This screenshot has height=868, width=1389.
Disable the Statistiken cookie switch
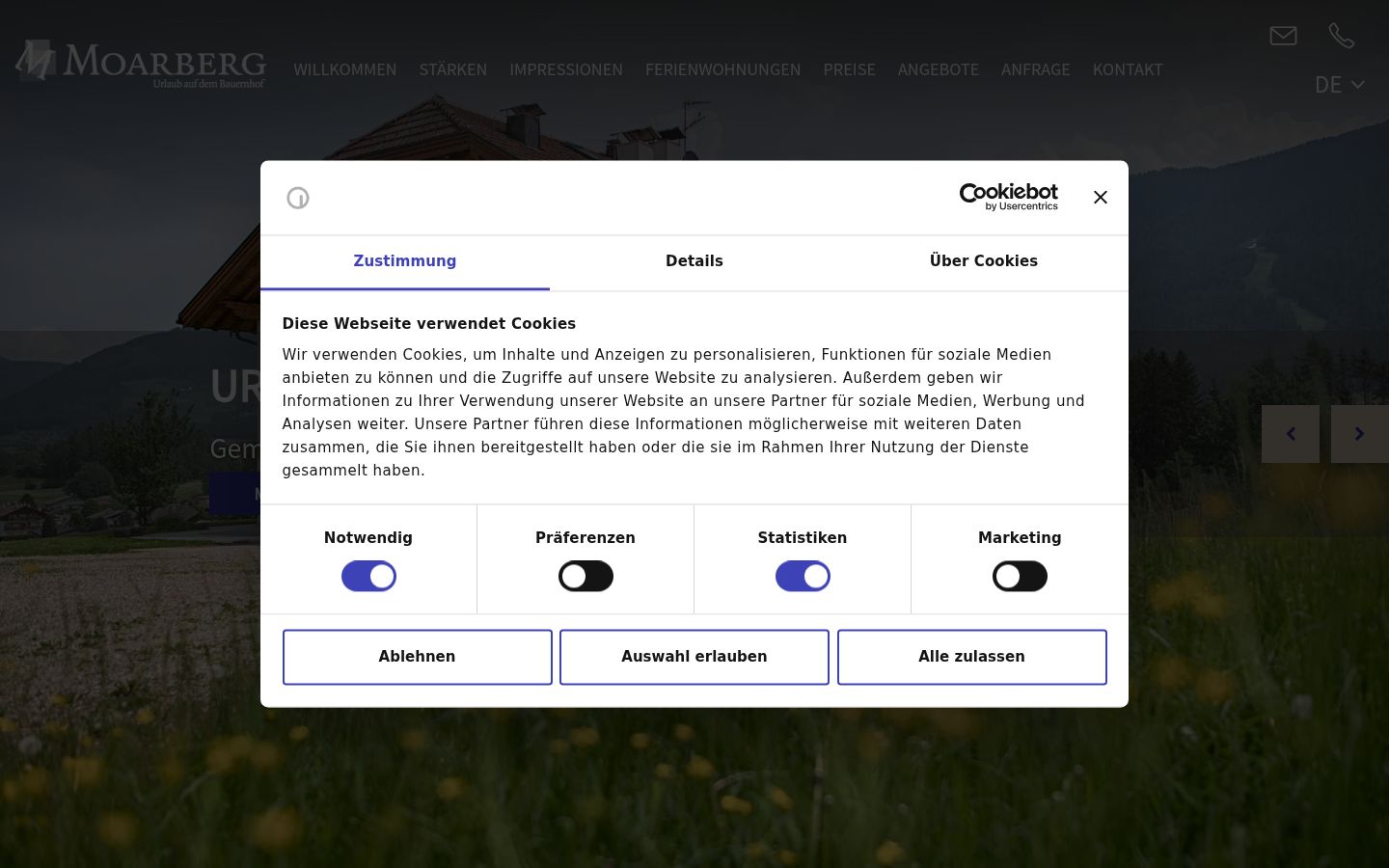pos(803,577)
